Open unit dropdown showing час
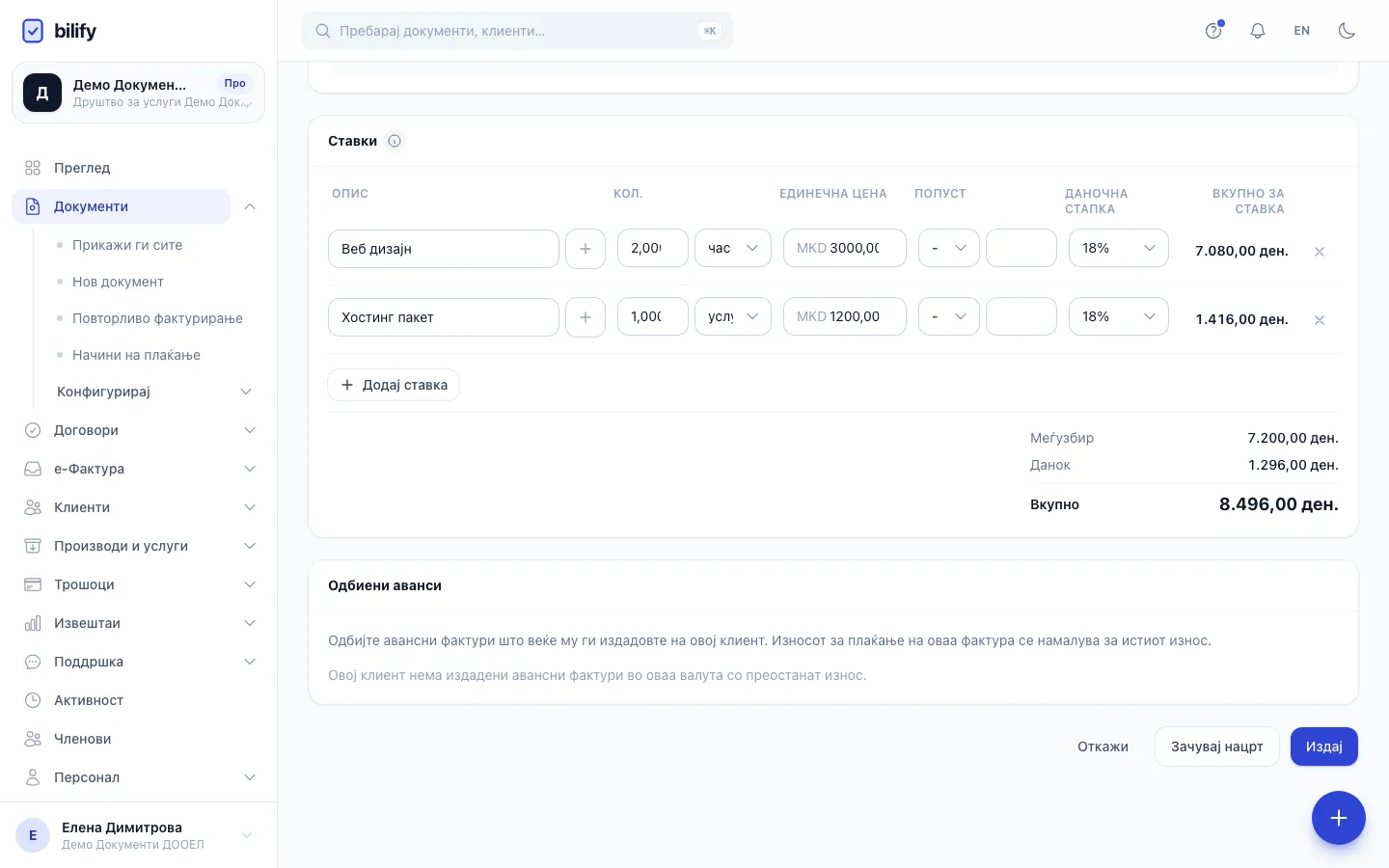The height and width of the screenshot is (868, 1389). [733, 248]
